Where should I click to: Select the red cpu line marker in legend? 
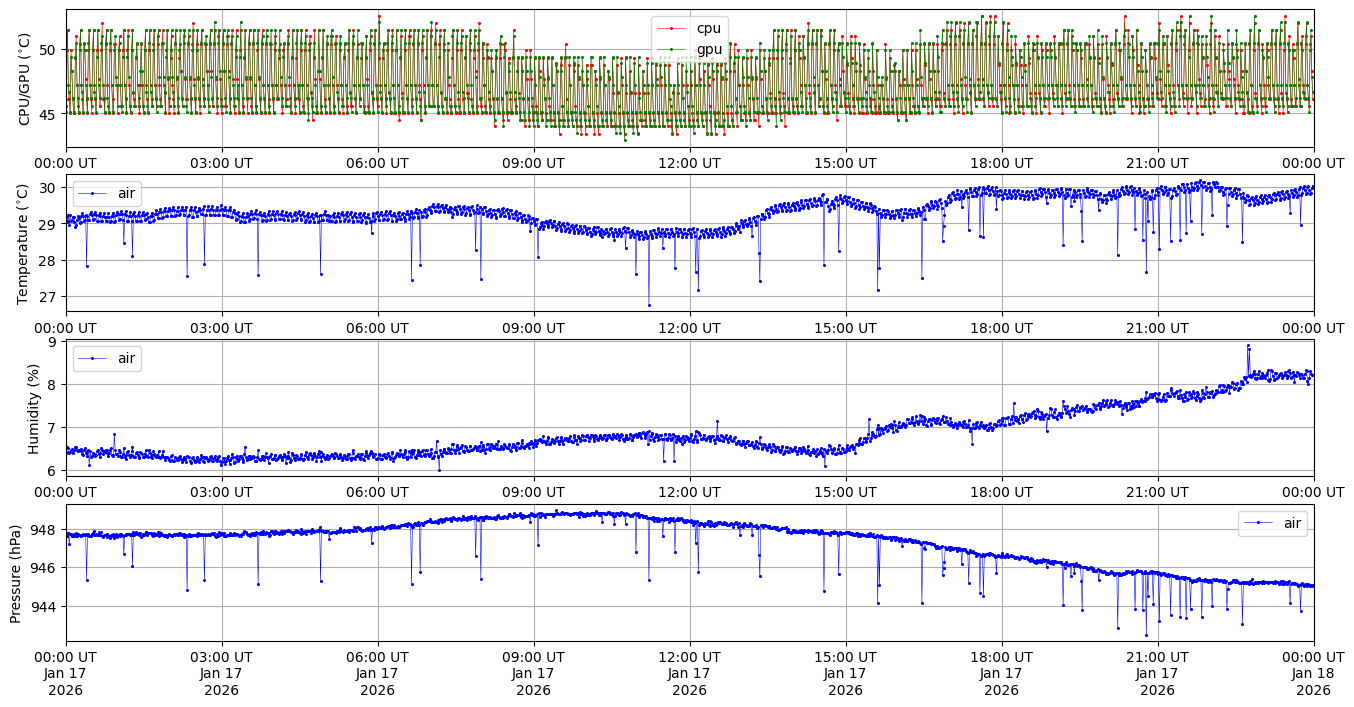point(673,28)
